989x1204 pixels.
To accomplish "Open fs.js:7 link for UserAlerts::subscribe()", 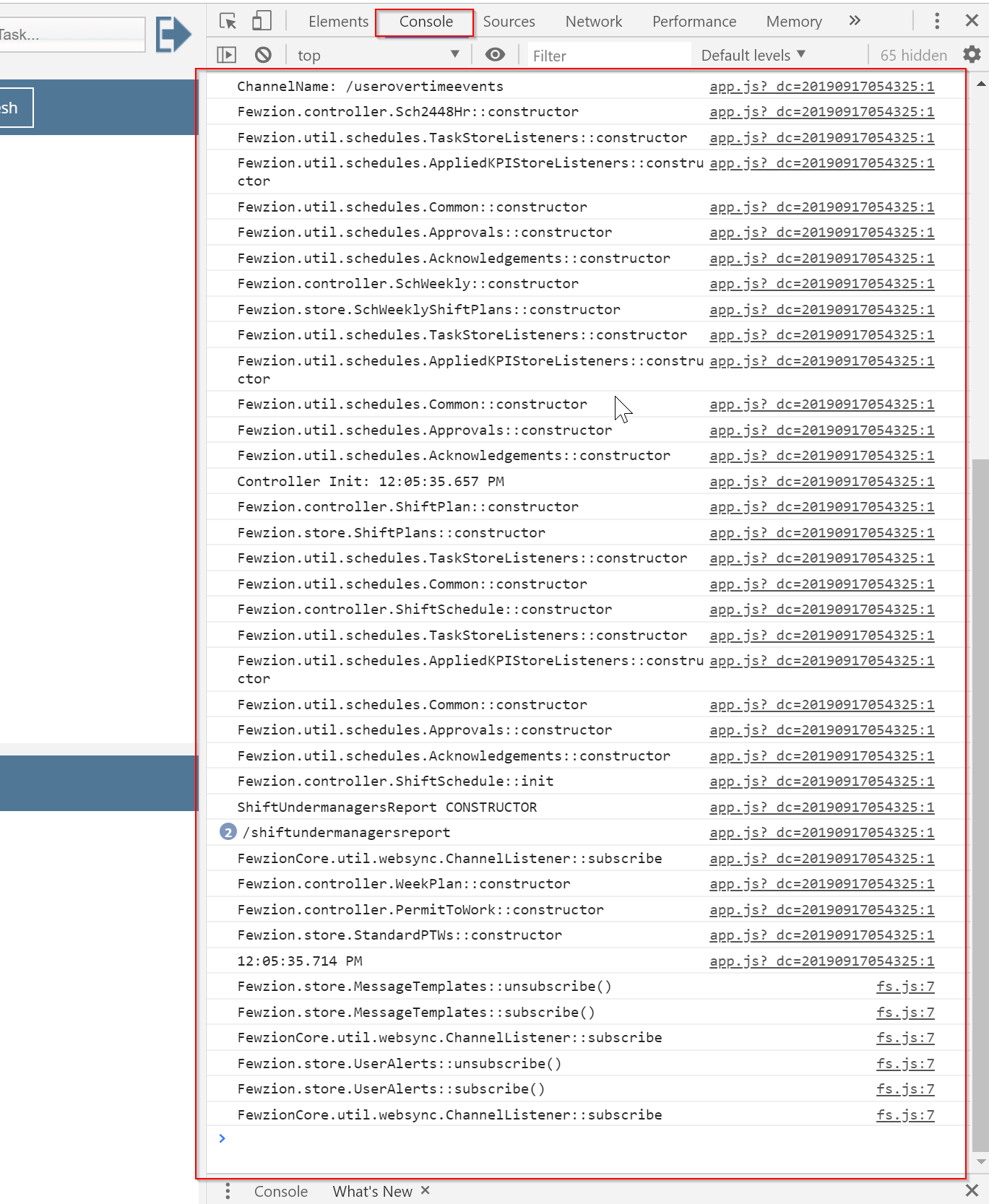I will pos(905,1089).
